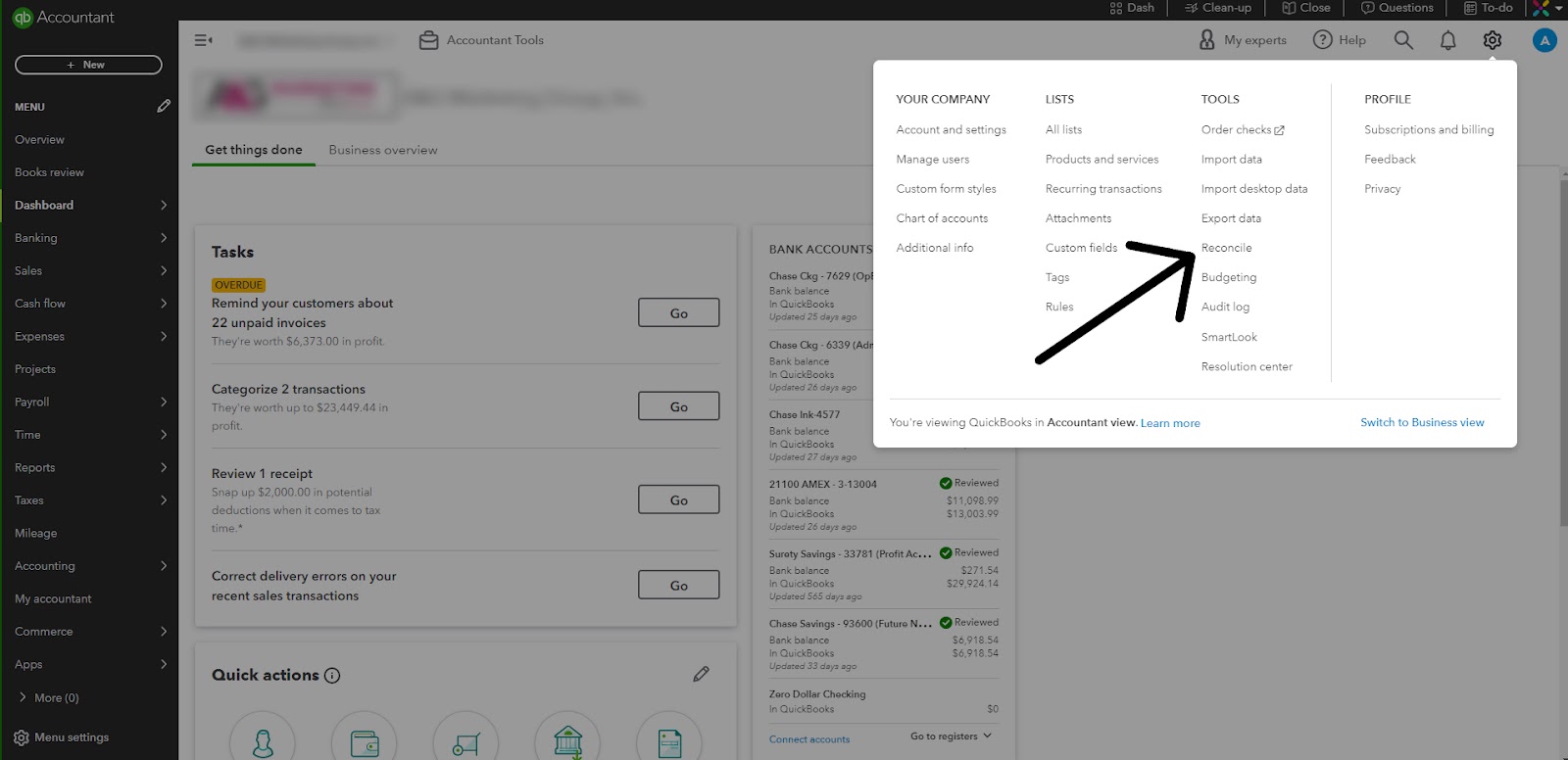1568x760 pixels.
Task: Open Order checks external link
Action: [x=1243, y=129]
